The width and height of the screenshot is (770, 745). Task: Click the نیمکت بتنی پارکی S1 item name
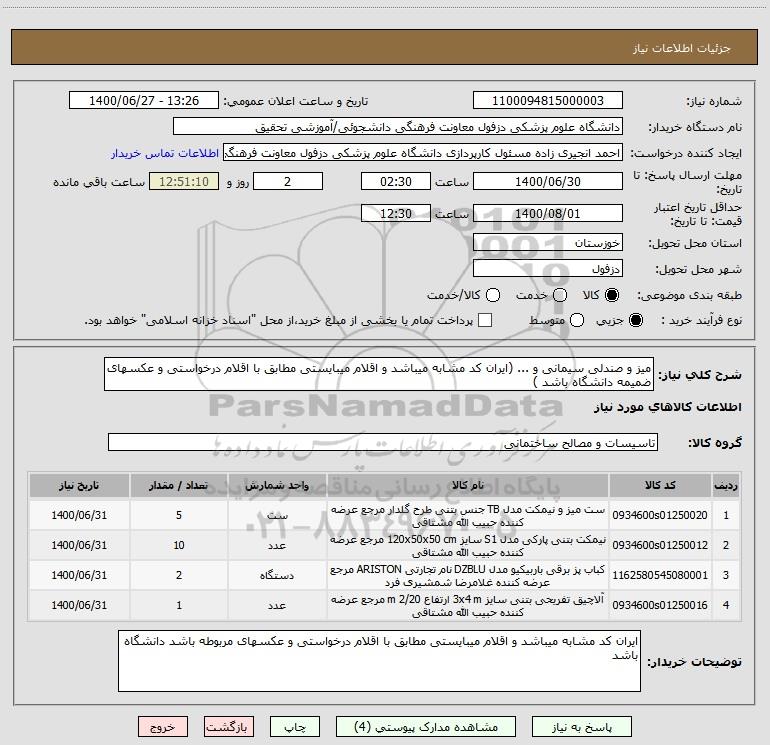(x=468, y=545)
